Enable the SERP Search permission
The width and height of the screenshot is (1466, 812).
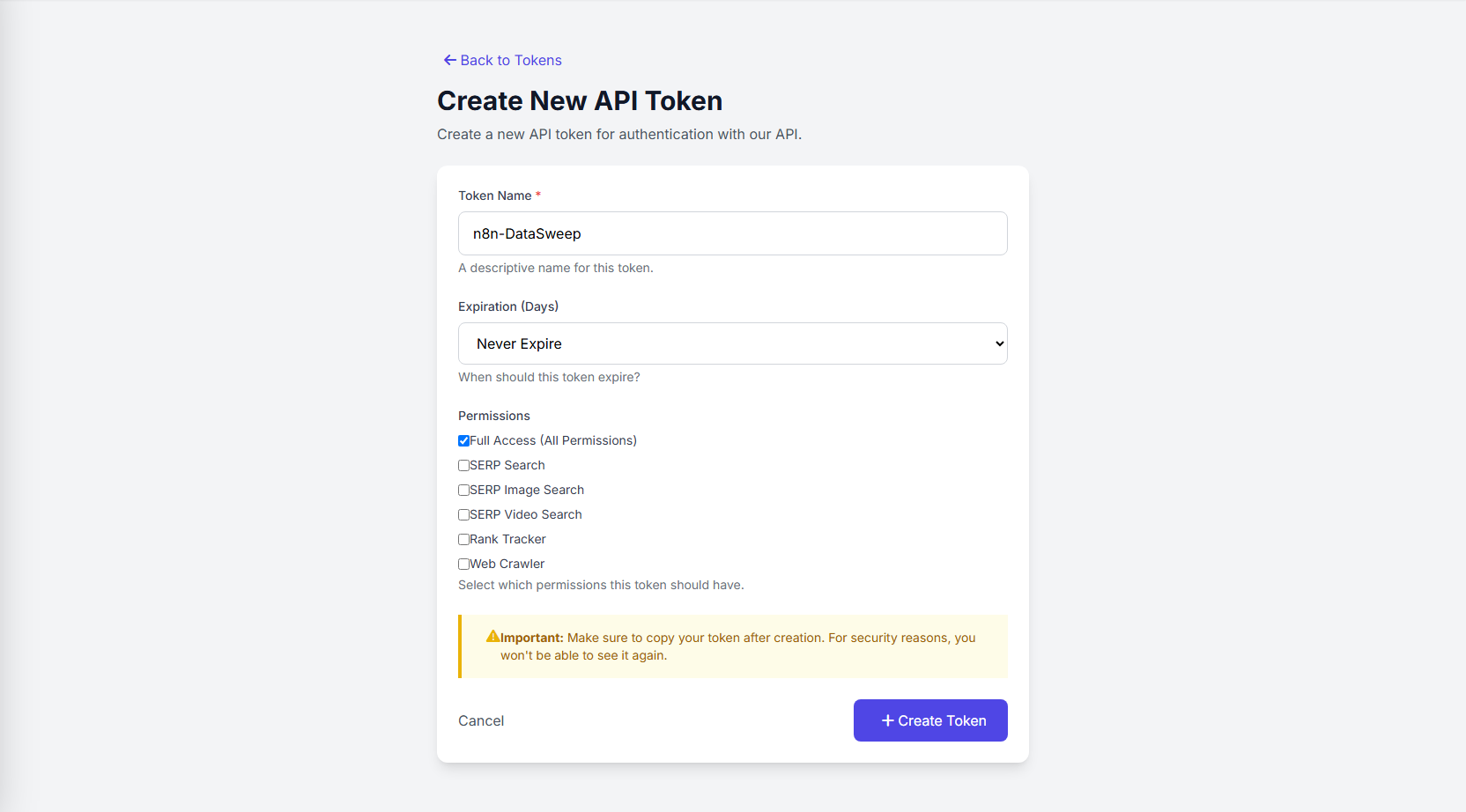[x=464, y=465]
